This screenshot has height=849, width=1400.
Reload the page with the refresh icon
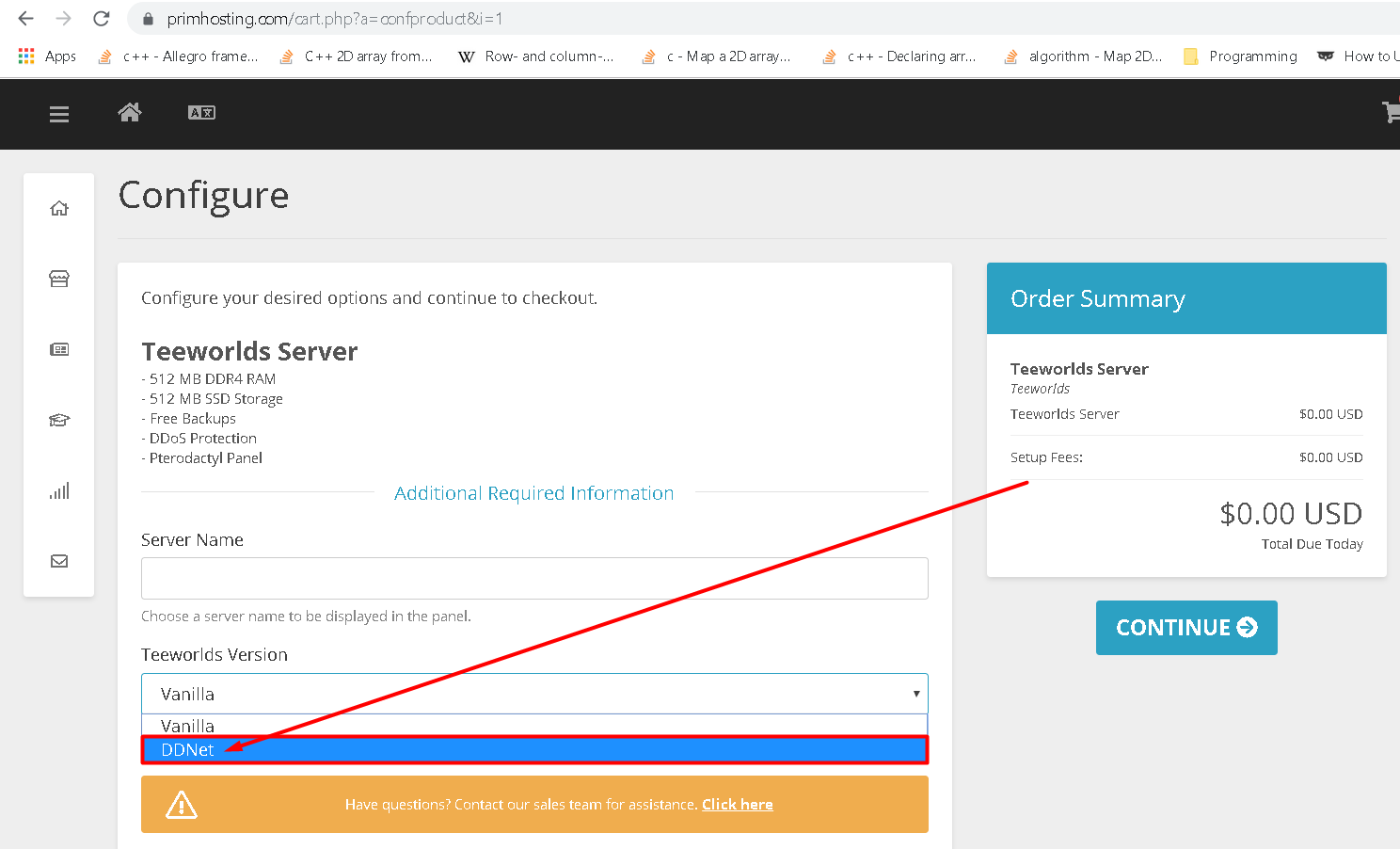(102, 19)
